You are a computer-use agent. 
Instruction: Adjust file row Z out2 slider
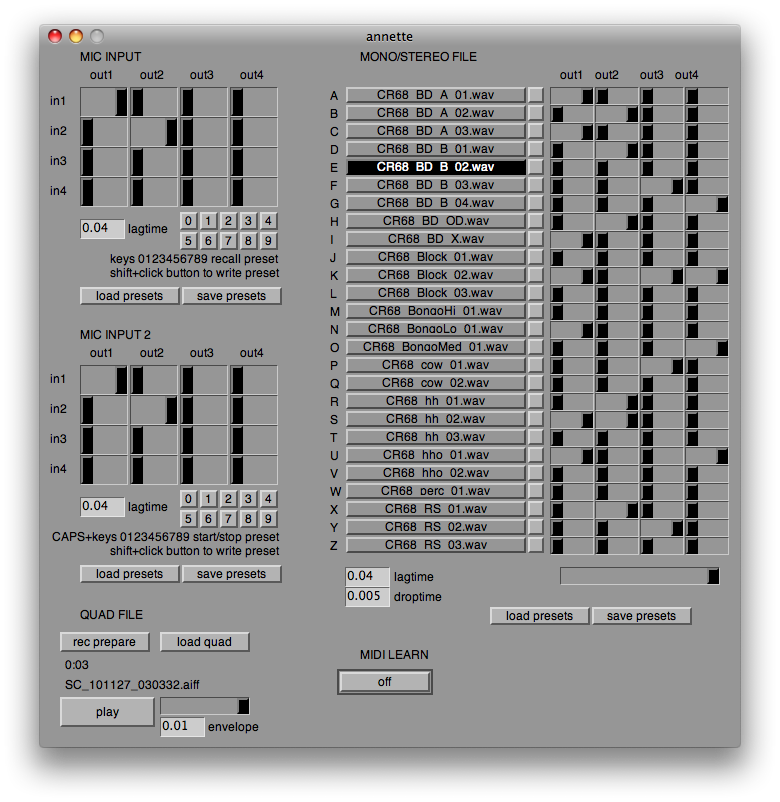click(617, 546)
